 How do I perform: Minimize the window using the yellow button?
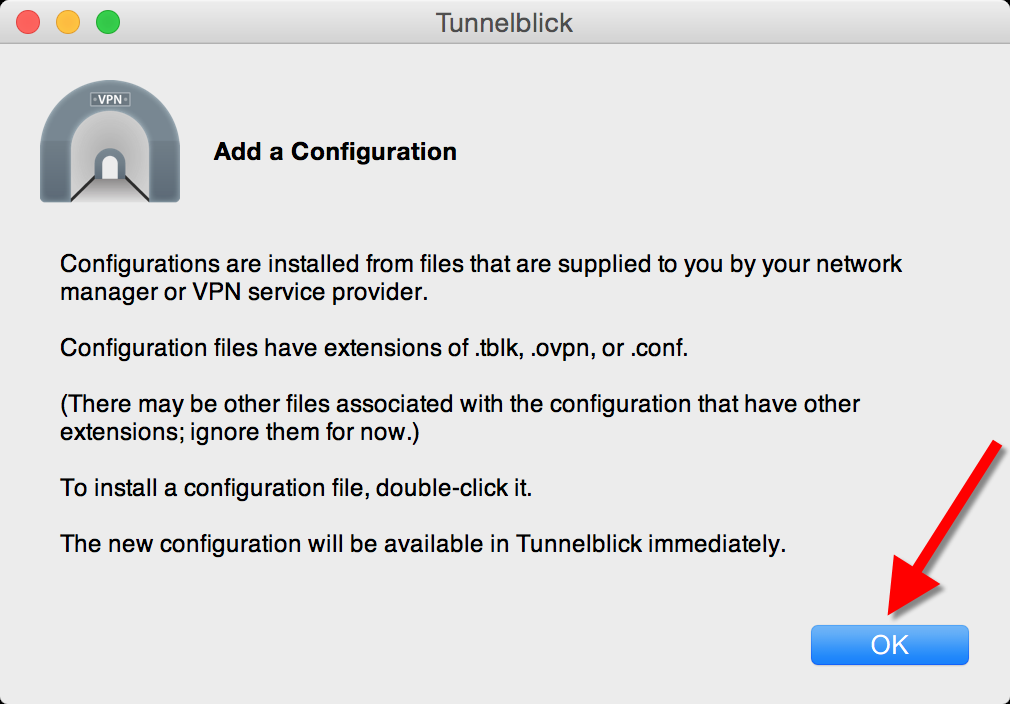68,22
